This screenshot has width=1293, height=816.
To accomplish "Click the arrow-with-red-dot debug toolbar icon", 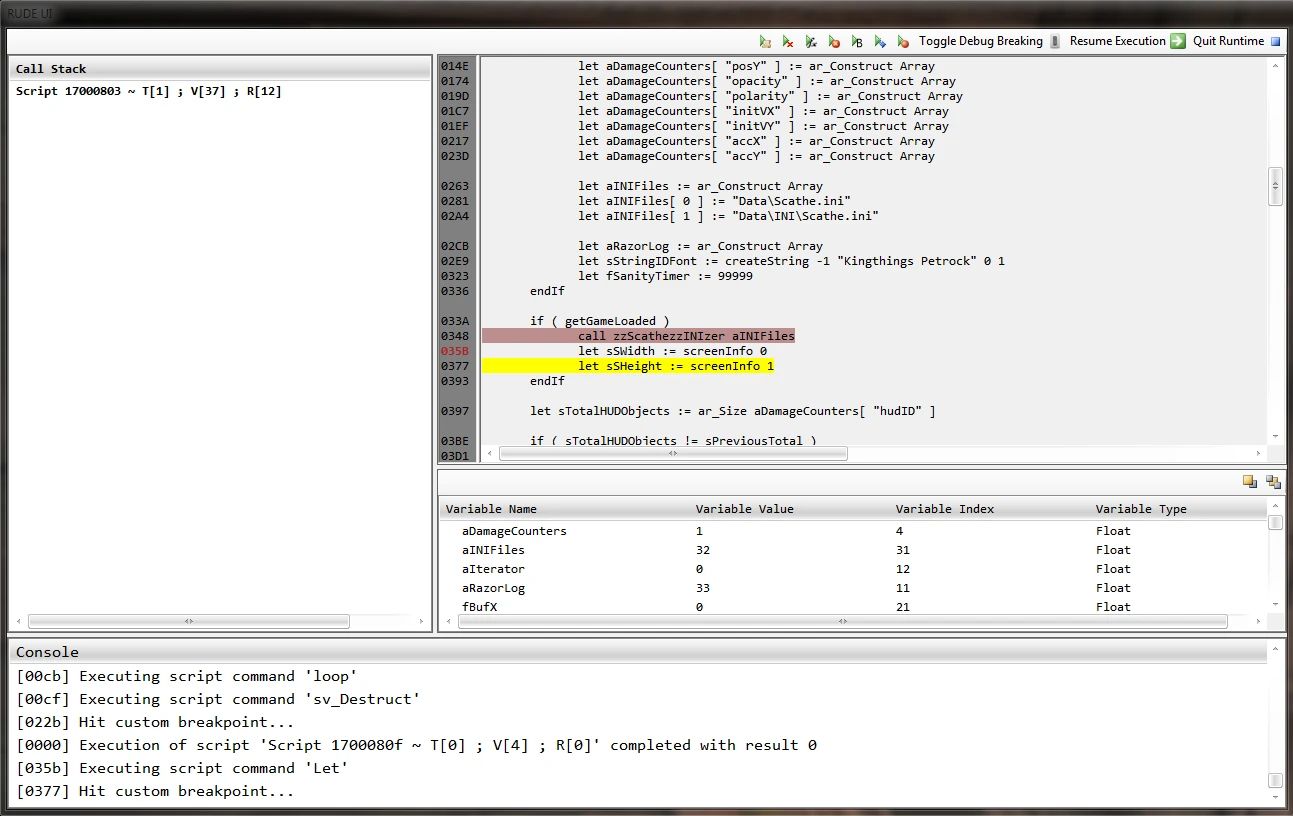I will point(834,41).
